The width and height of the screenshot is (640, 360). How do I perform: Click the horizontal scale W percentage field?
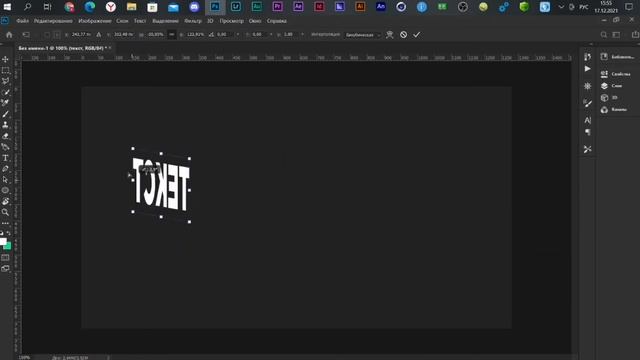(x=156, y=35)
